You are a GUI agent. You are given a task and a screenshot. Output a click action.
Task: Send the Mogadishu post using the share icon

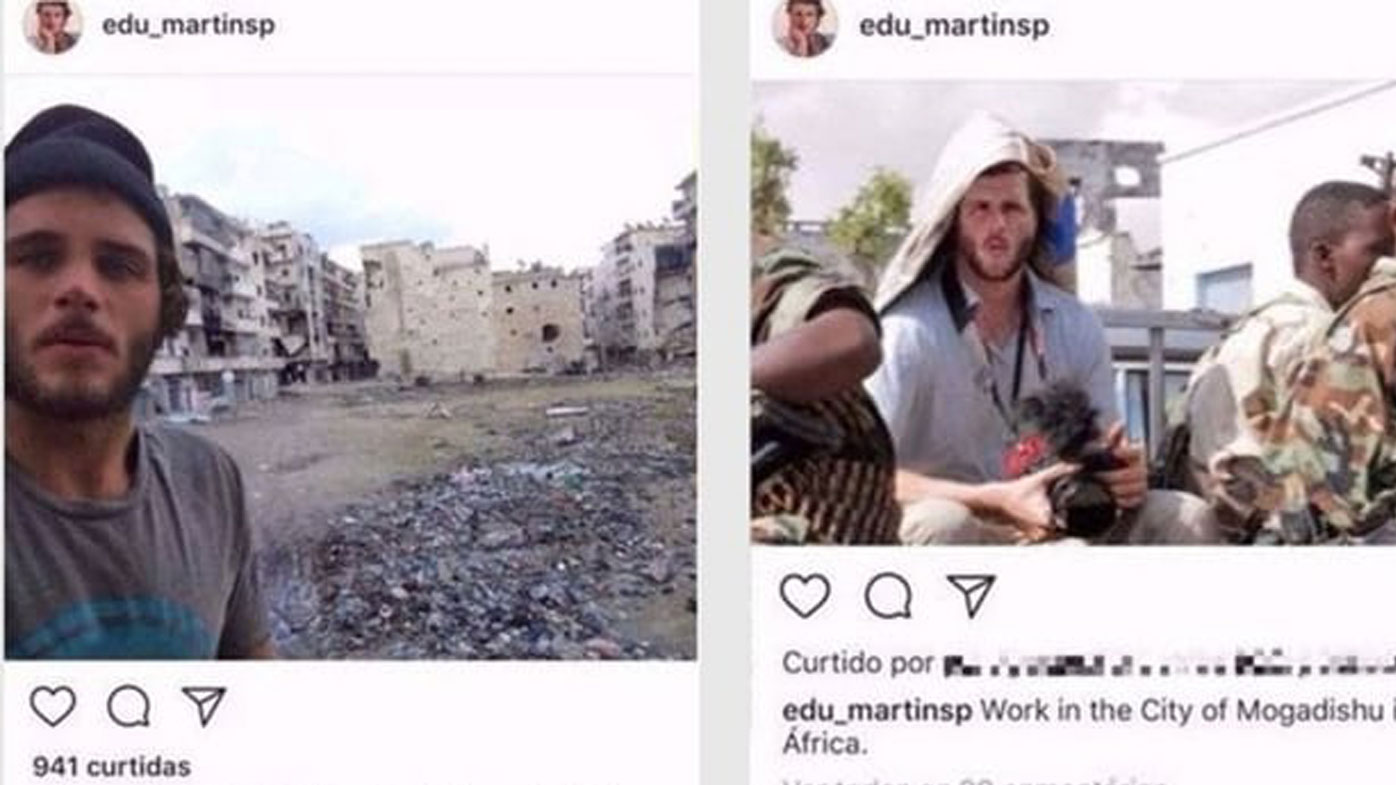click(971, 596)
